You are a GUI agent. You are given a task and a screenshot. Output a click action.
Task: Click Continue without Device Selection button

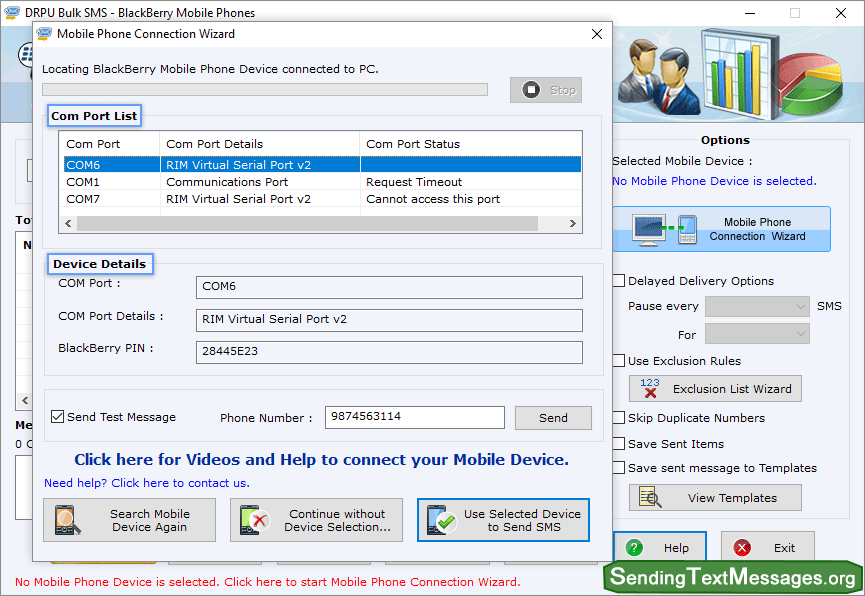317,520
